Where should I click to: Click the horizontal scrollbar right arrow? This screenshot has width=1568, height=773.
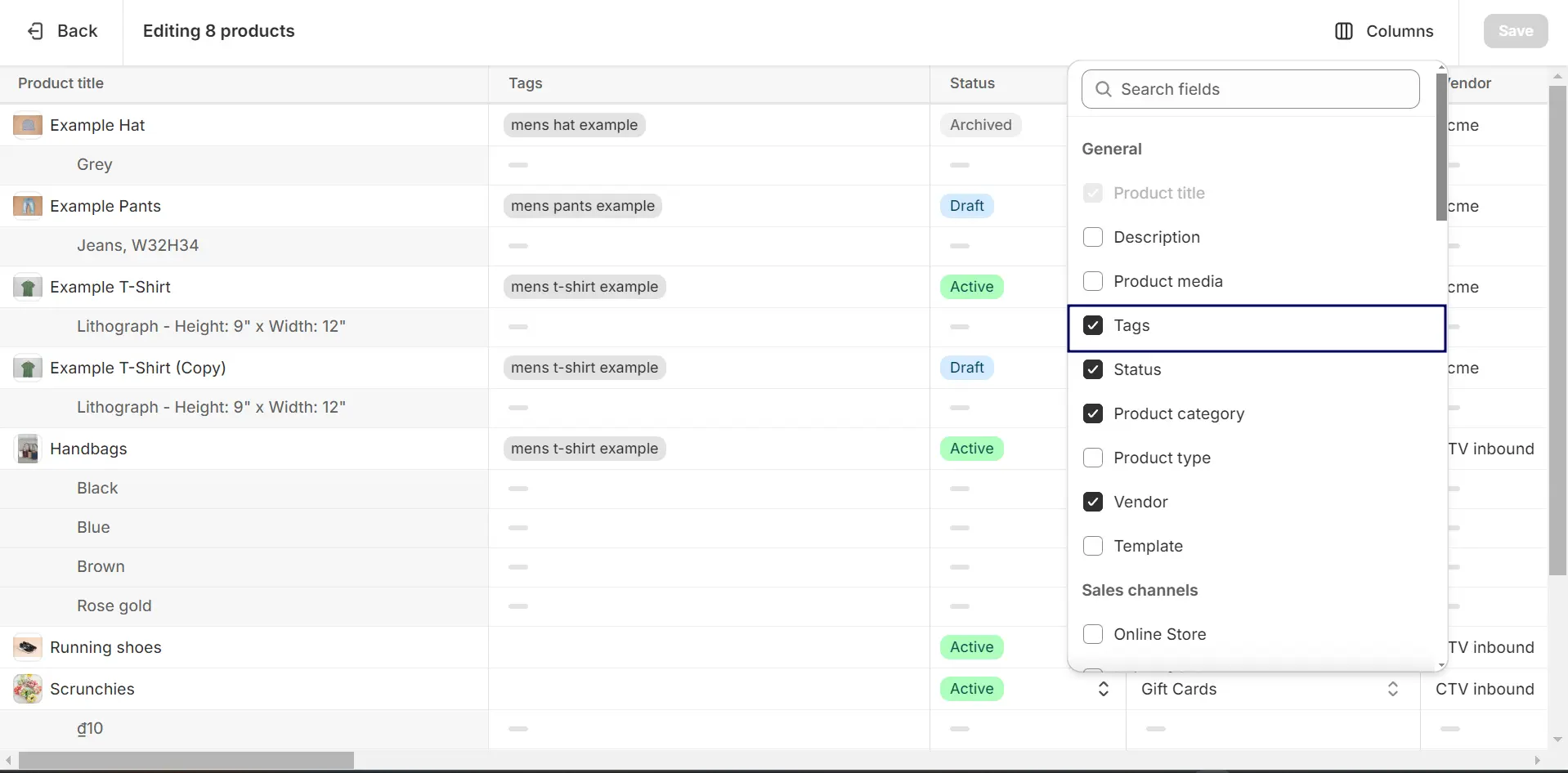click(x=1538, y=761)
